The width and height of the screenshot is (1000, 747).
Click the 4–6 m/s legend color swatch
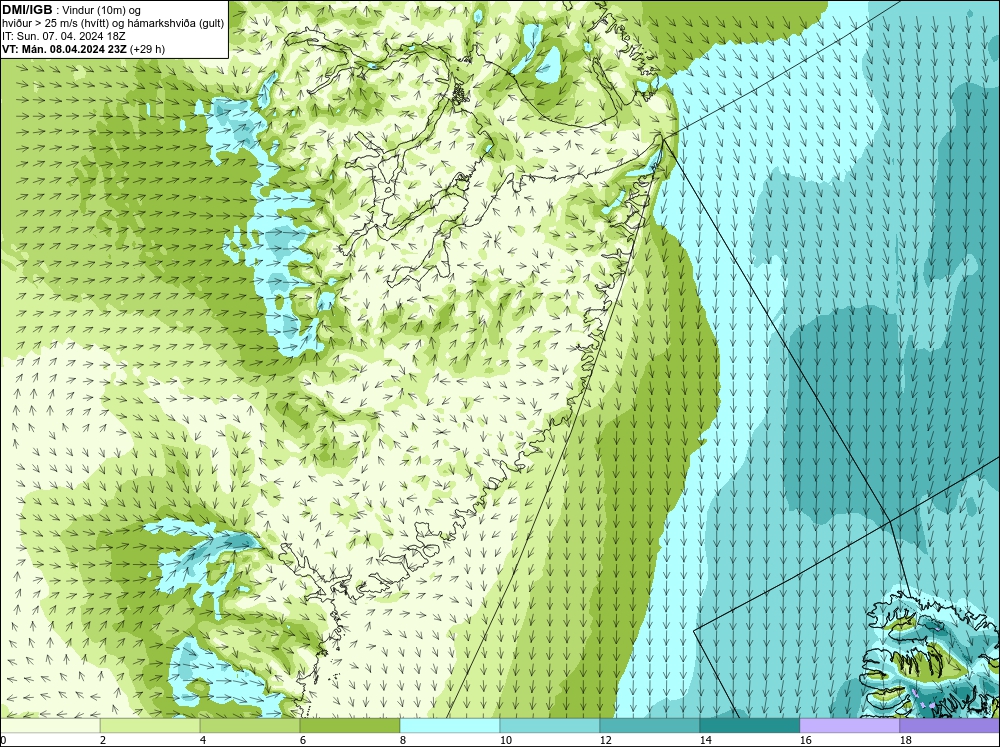[250, 726]
